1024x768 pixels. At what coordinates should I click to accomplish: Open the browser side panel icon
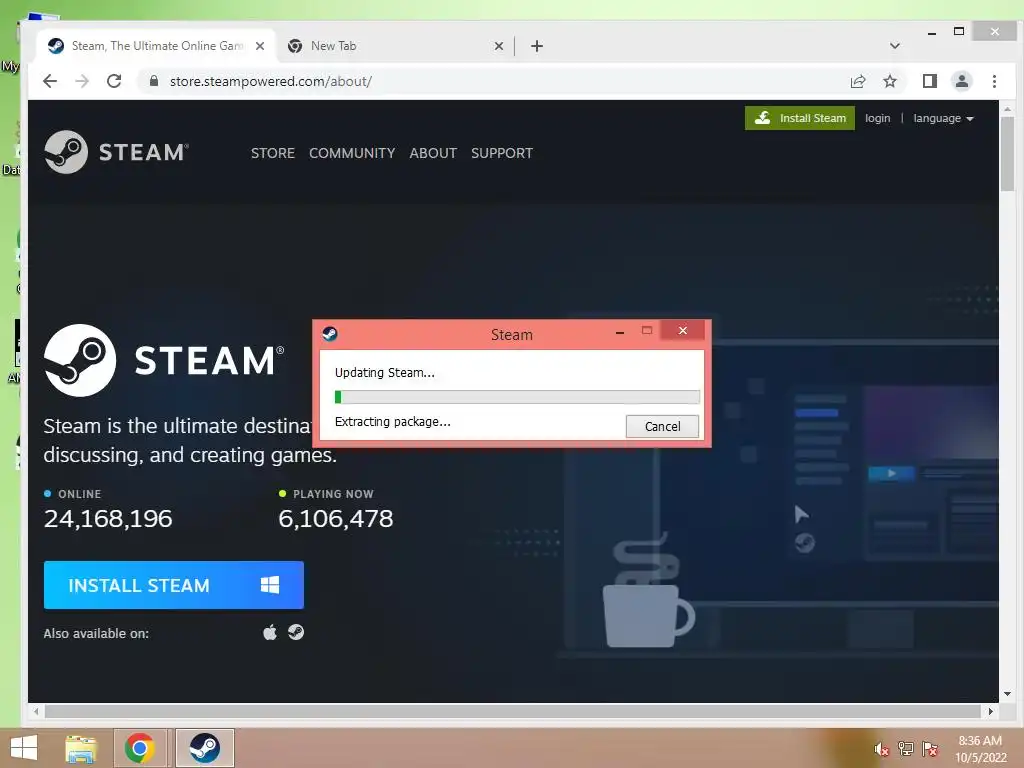(x=929, y=81)
